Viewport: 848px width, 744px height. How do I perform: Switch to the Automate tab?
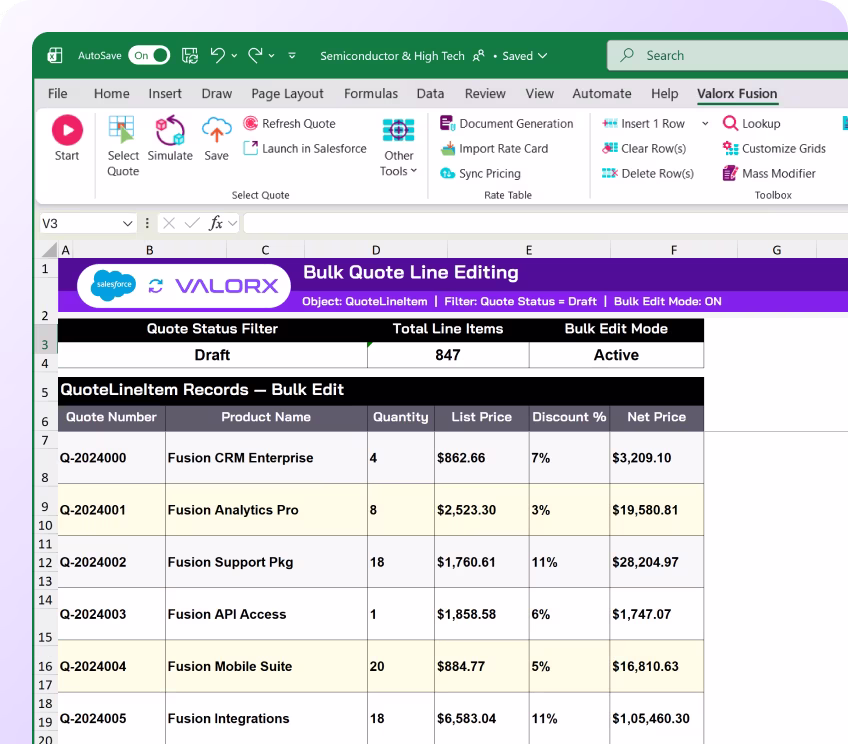coord(602,94)
